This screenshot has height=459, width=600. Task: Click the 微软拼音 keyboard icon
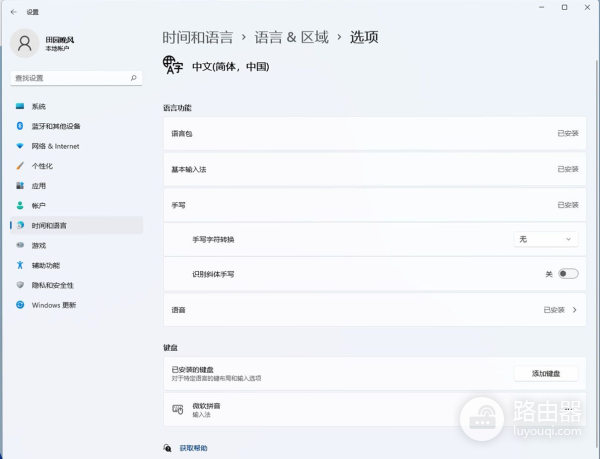click(178, 410)
